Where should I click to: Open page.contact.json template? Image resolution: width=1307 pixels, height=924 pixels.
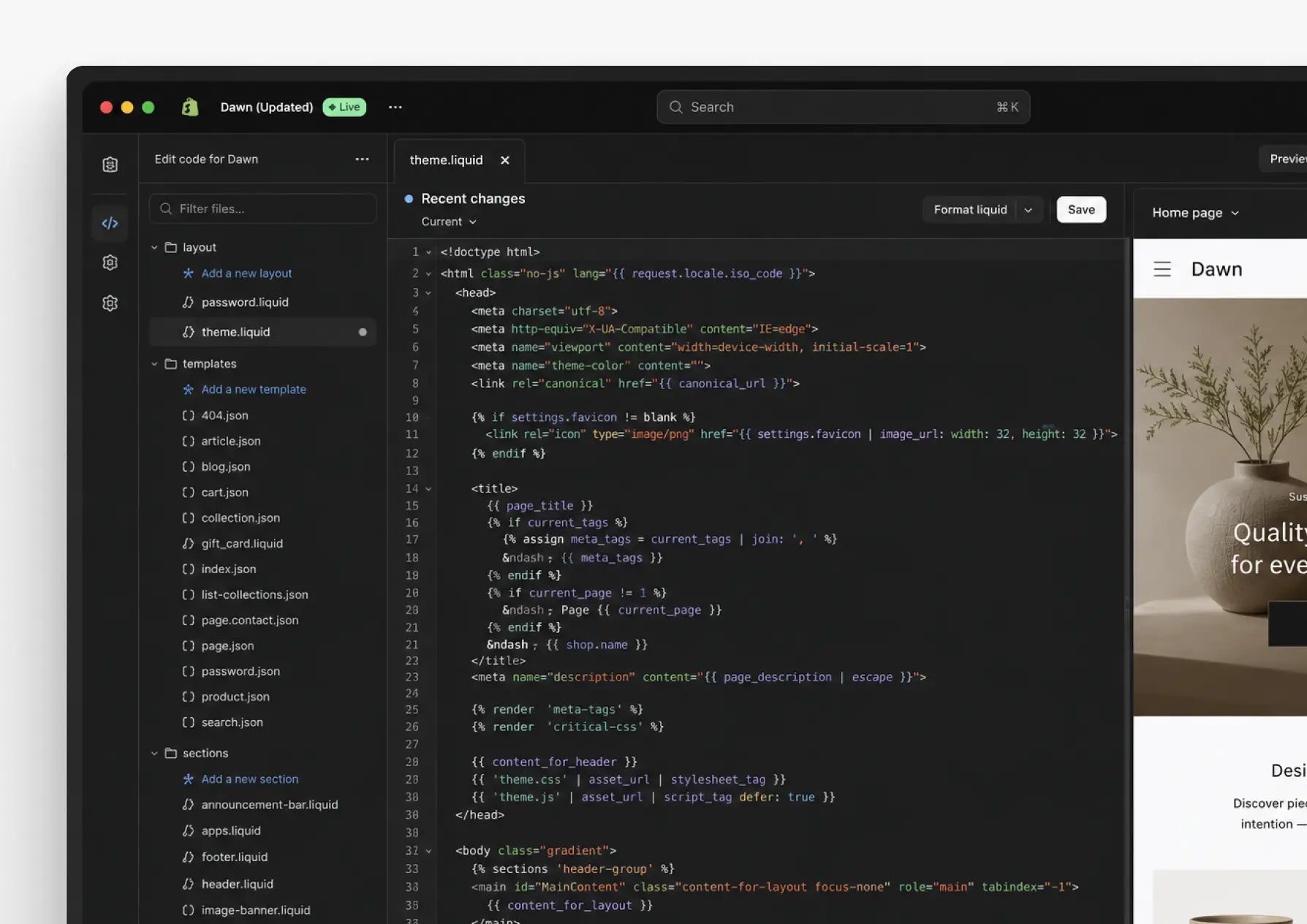pos(250,620)
